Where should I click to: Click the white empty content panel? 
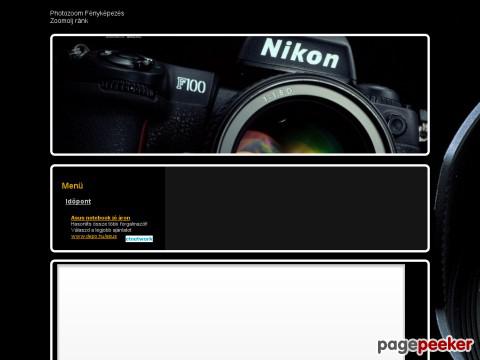tap(231, 312)
